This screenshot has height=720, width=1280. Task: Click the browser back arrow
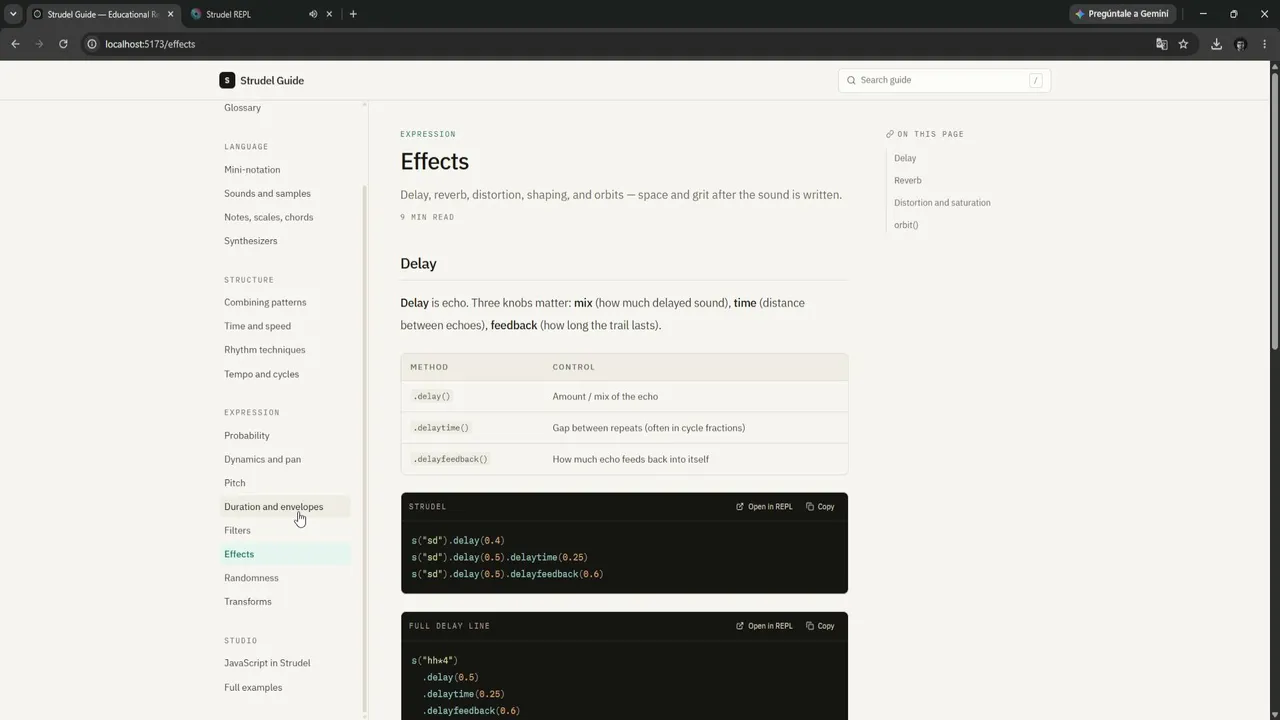pyautogui.click(x=15, y=44)
